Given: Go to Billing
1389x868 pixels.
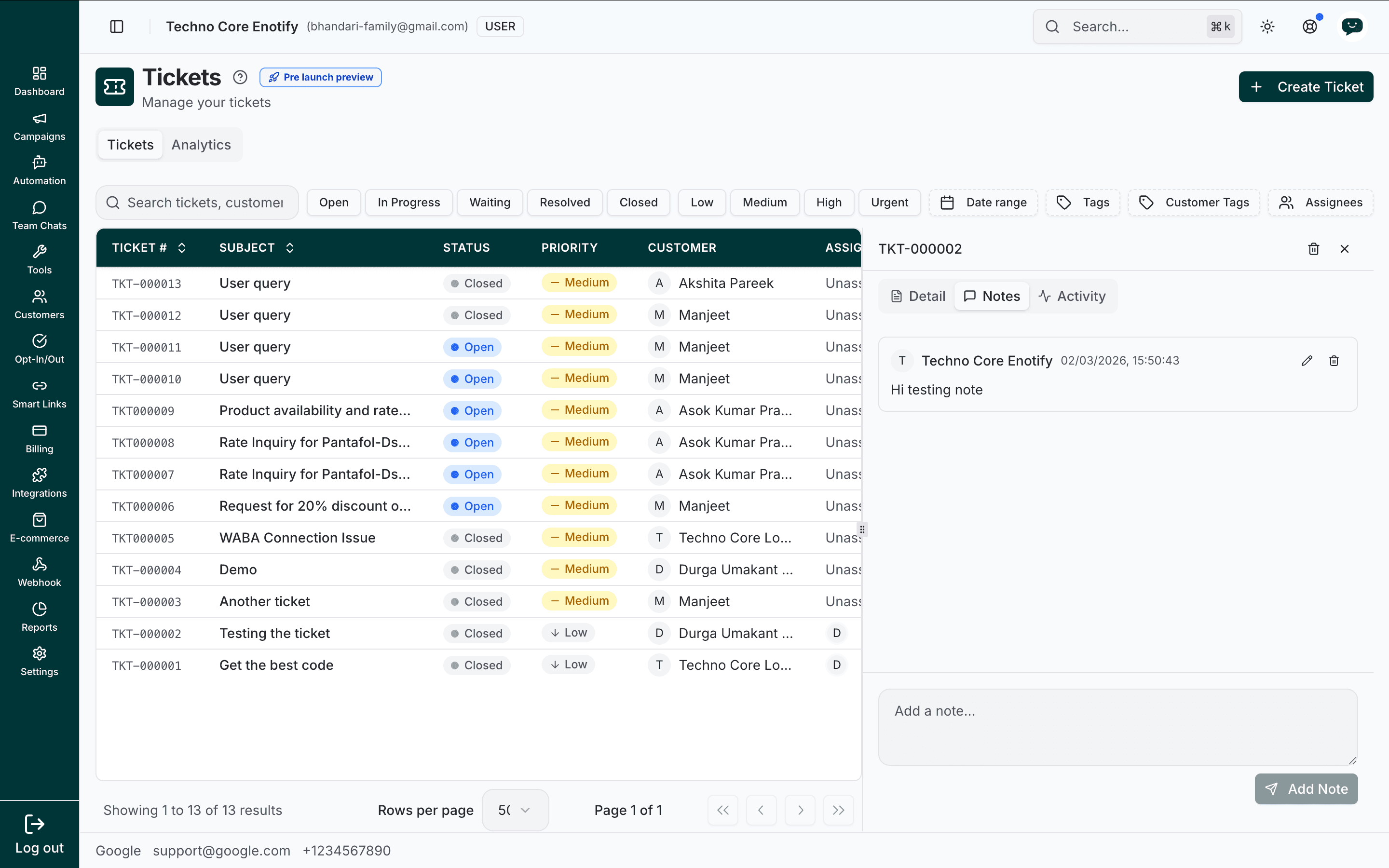Looking at the screenshot, I should 39,439.
